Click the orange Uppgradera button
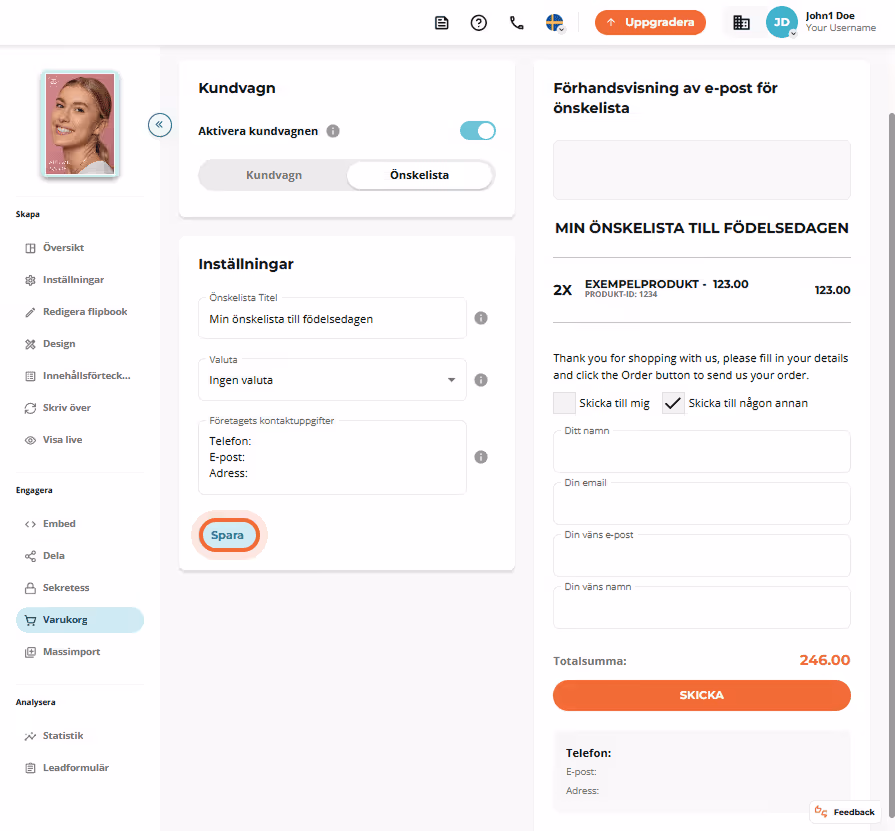The width and height of the screenshot is (895, 831). click(x=650, y=22)
